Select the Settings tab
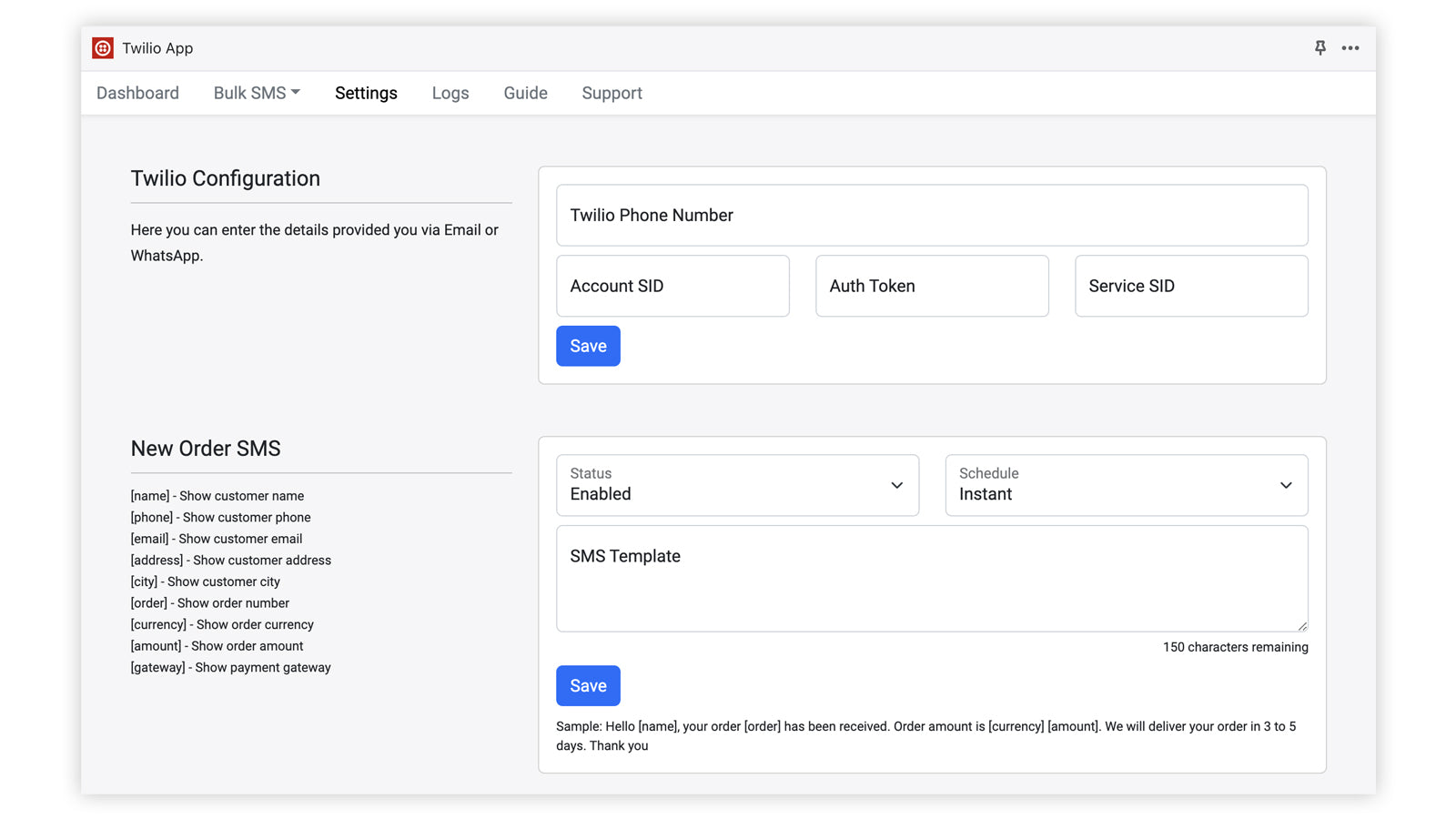1456x819 pixels. click(x=366, y=92)
